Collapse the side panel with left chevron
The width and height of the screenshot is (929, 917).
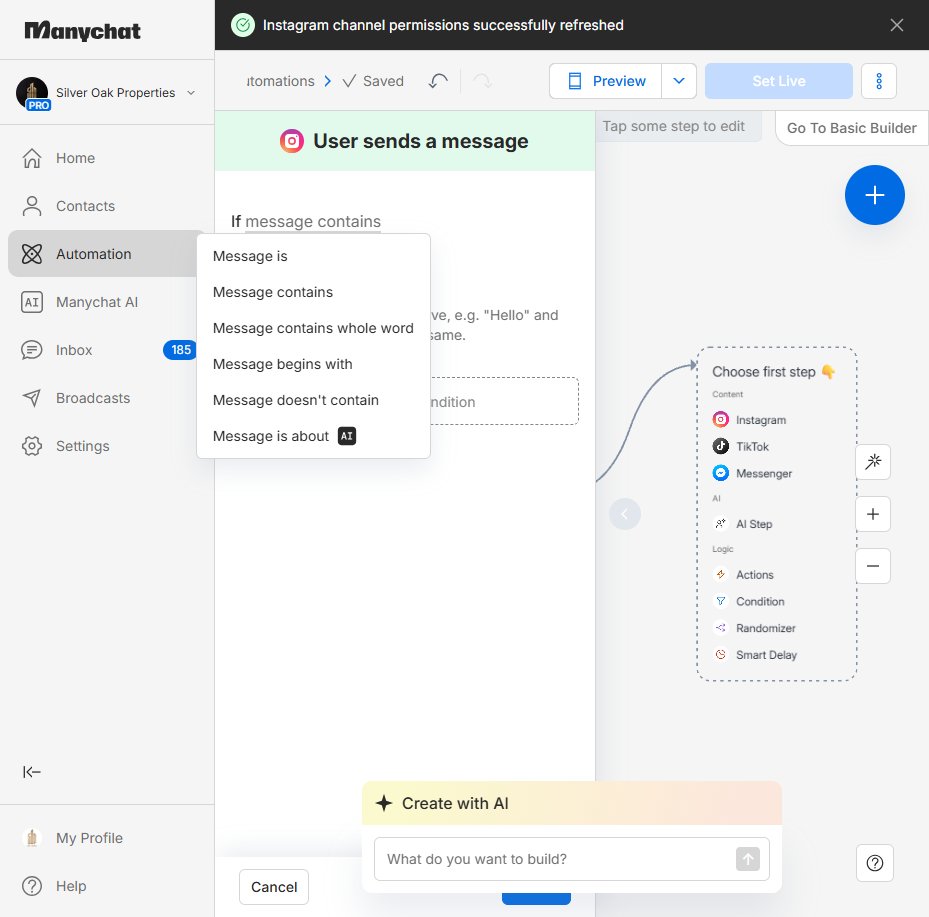(624, 514)
